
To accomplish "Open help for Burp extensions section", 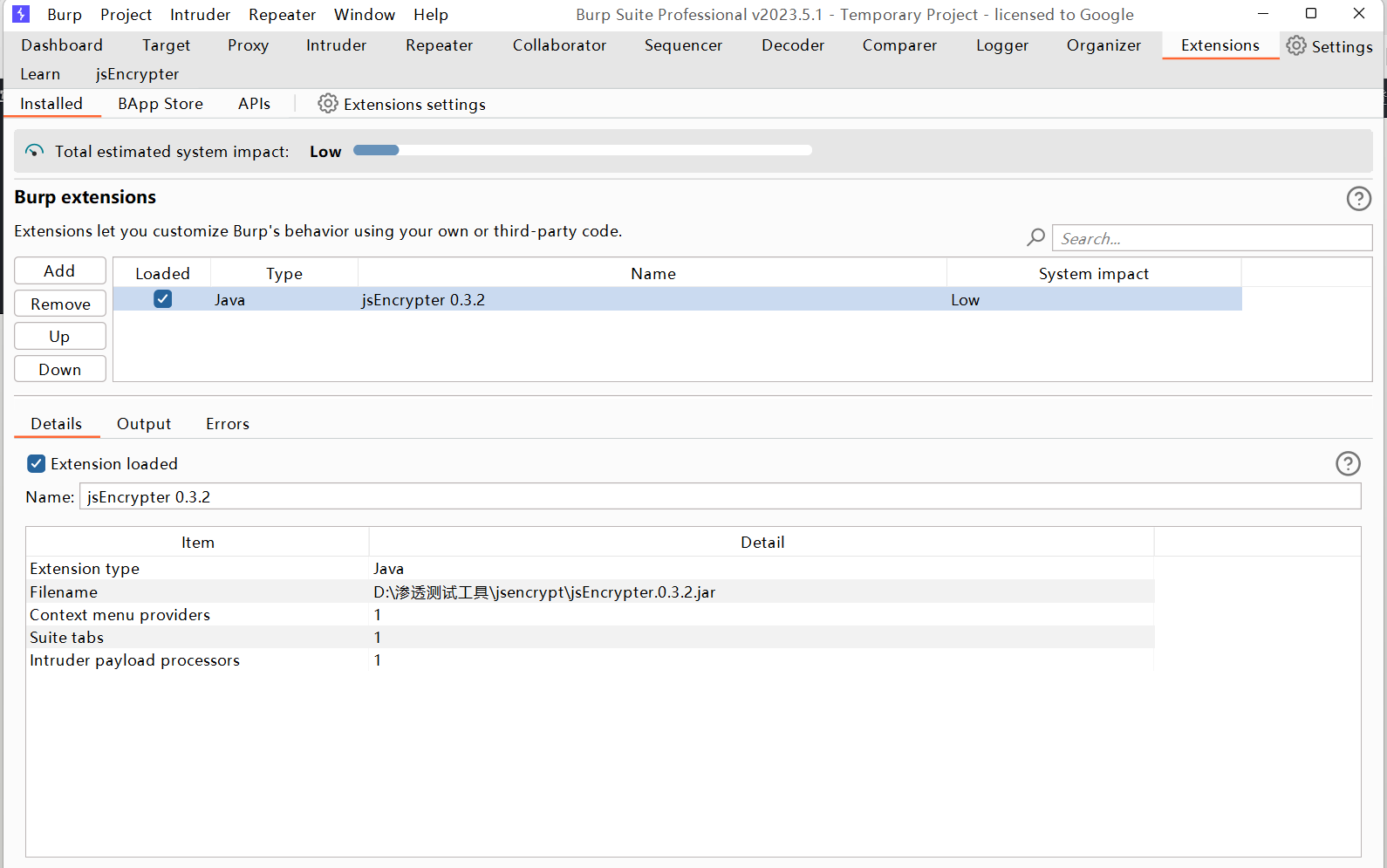I will [x=1358, y=199].
